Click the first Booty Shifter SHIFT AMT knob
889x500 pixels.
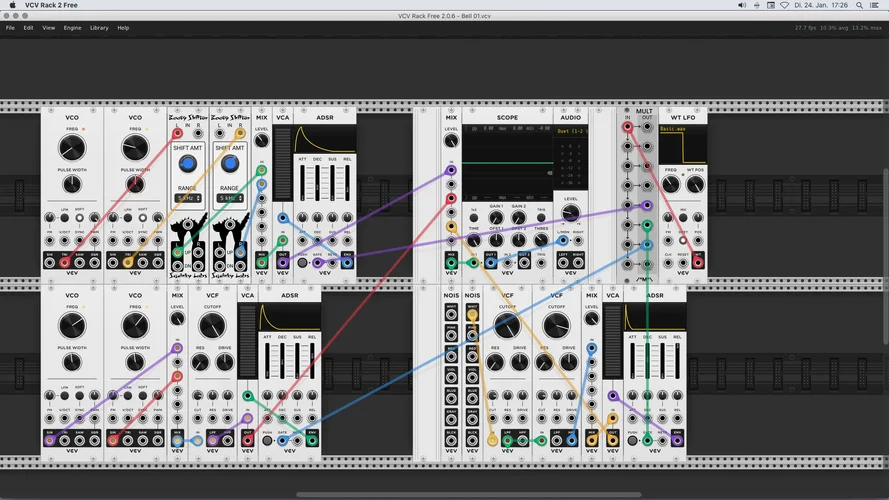(x=186, y=164)
